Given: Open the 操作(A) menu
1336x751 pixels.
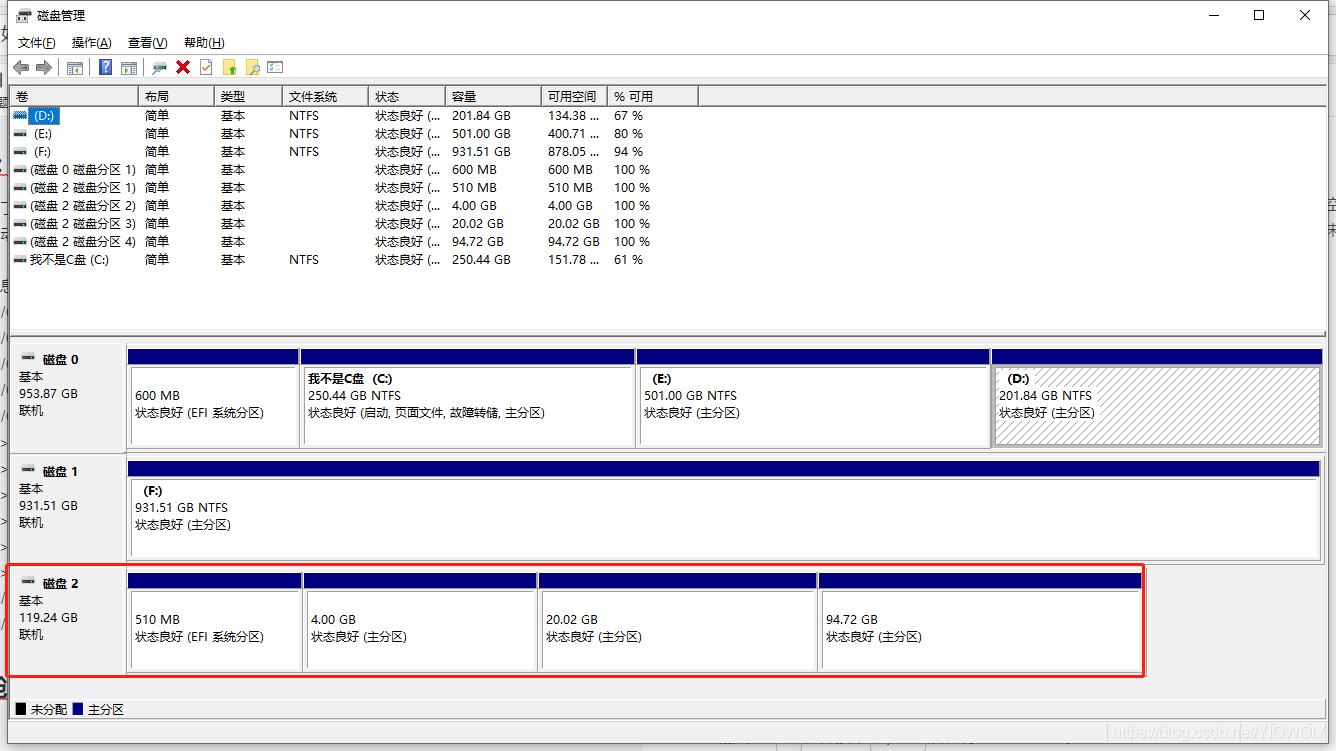Looking at the screenshot, I should coord(91,43).
